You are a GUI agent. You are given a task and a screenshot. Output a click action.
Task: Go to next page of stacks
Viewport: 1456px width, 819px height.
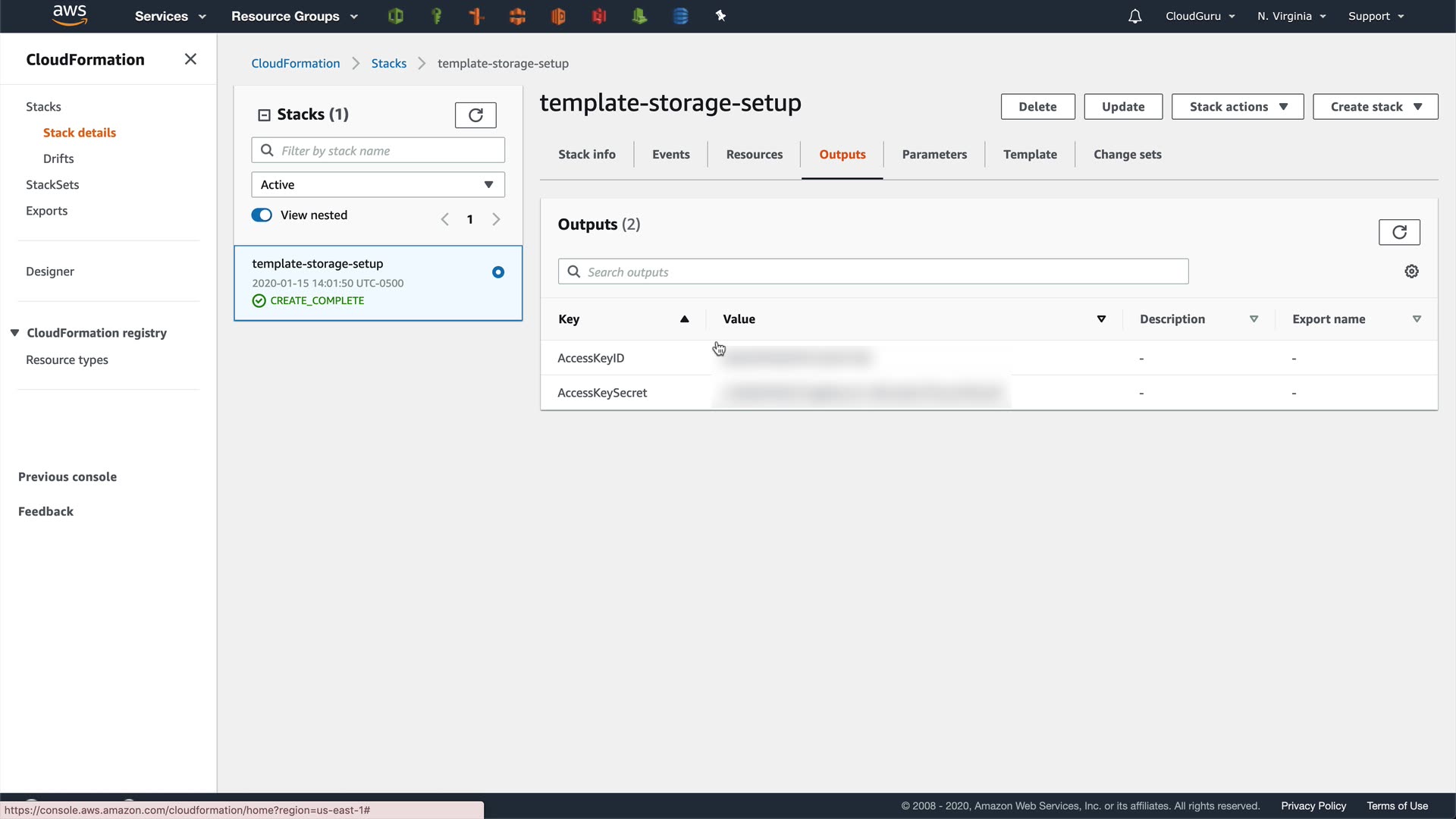pos(496,219)
